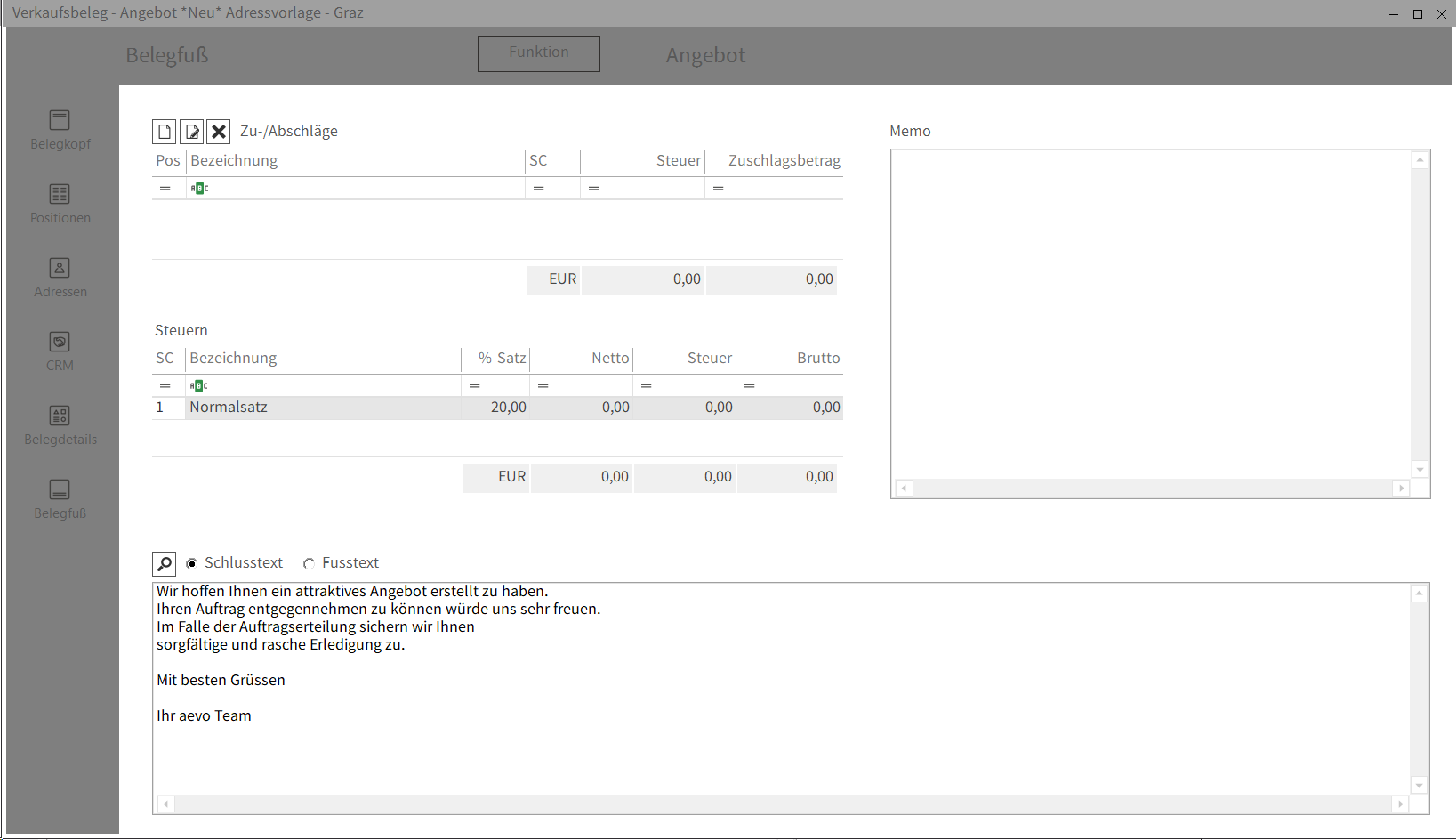The image size is (1456, 840).
Task: Click into the Schlusstext text area
Action: tap(782, 689)
